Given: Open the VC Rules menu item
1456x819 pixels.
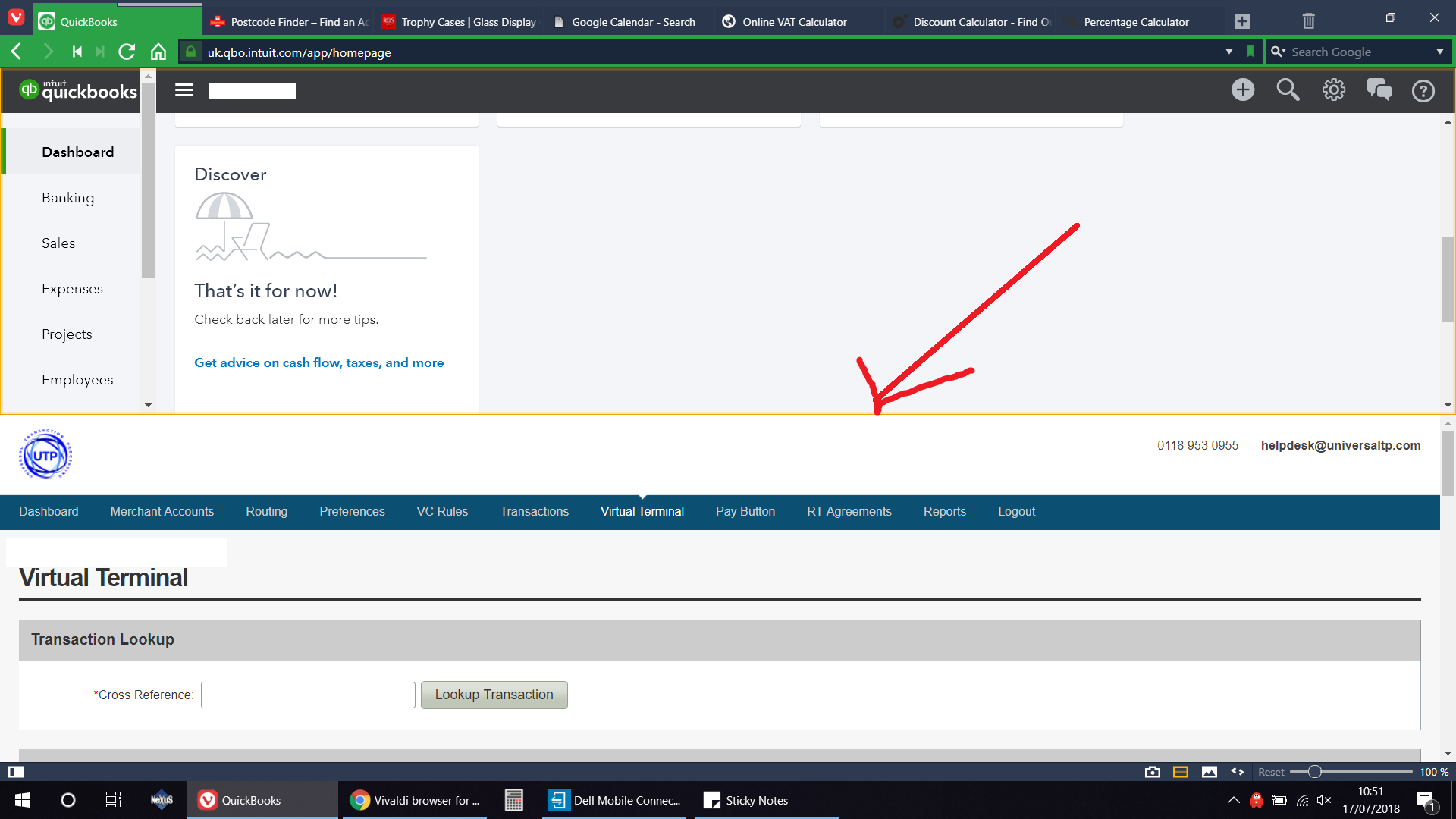Looking at the screenshot, I should click(443, 512).
